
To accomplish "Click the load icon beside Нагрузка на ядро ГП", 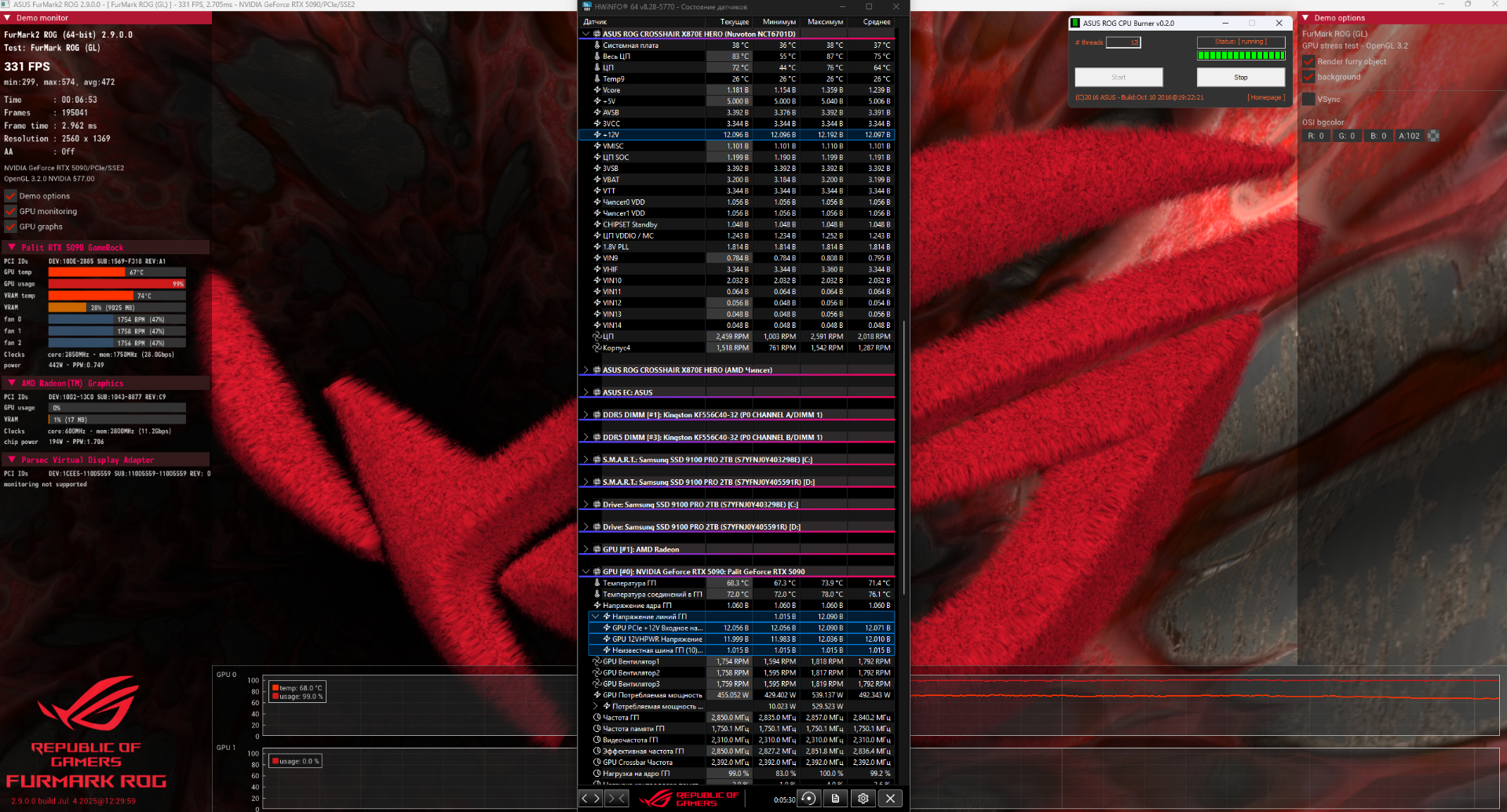I will pyautogui.click(x=597, y=774).
